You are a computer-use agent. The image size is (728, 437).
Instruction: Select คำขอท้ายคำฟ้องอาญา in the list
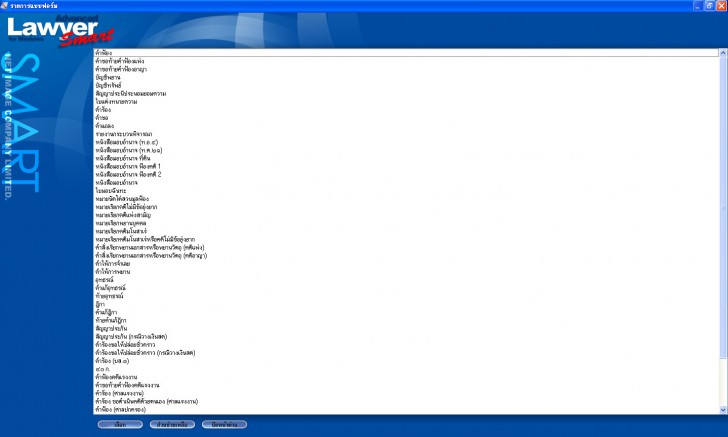(x=406, y=69)
